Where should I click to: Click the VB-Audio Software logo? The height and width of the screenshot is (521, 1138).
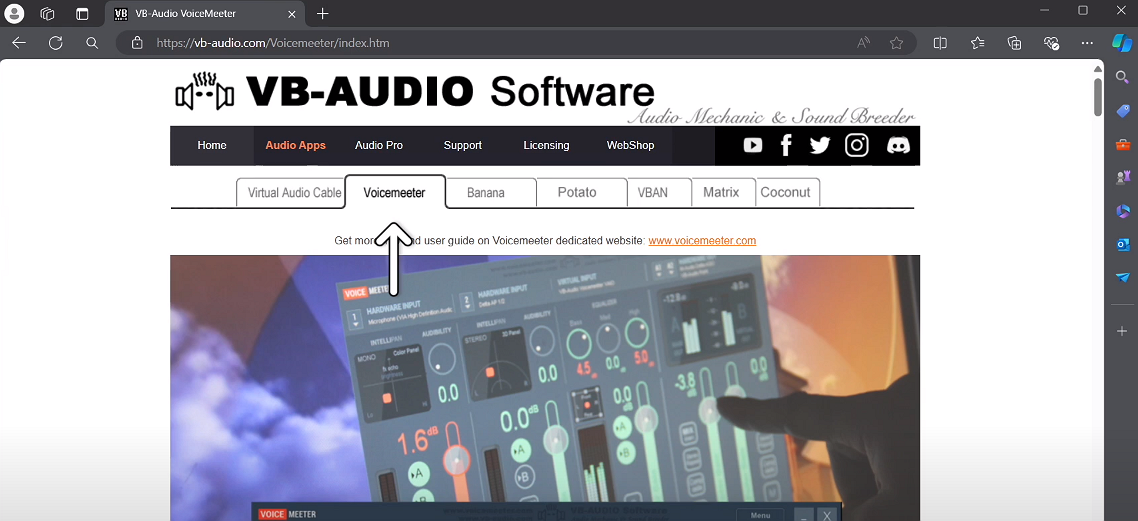[x=415, y=92]
